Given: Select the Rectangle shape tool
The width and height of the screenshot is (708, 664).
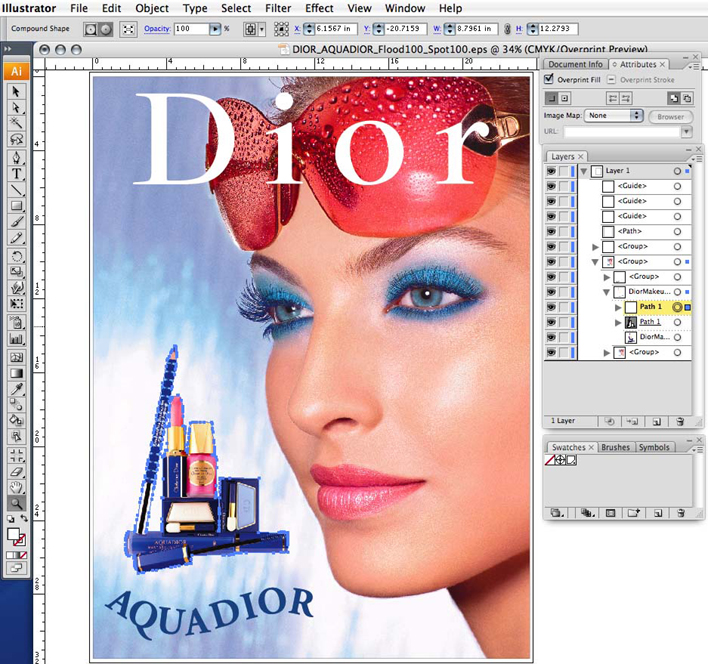Looking at the screenshot, I should coord(17,206).
